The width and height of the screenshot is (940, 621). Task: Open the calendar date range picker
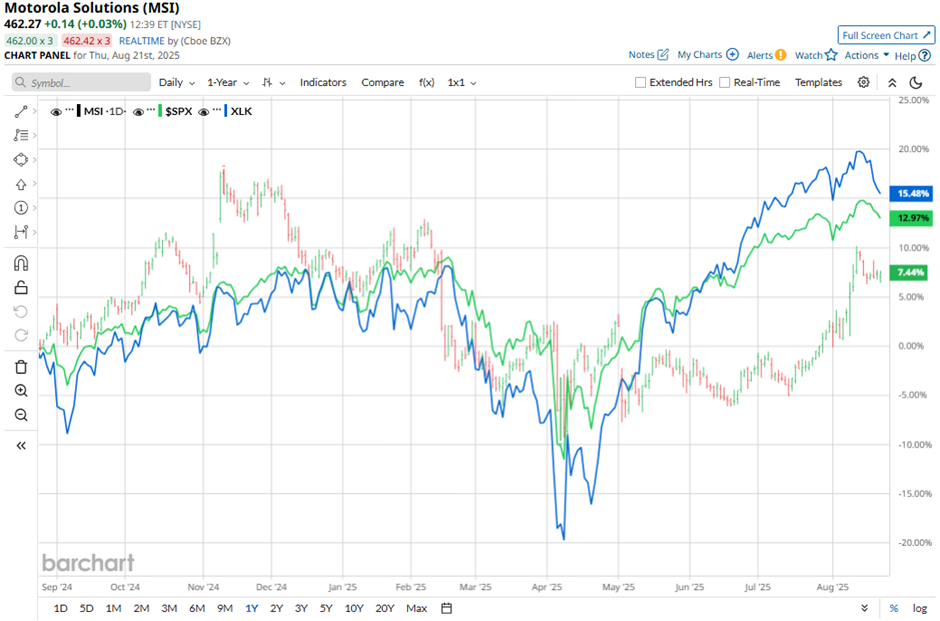click(447, 608)
